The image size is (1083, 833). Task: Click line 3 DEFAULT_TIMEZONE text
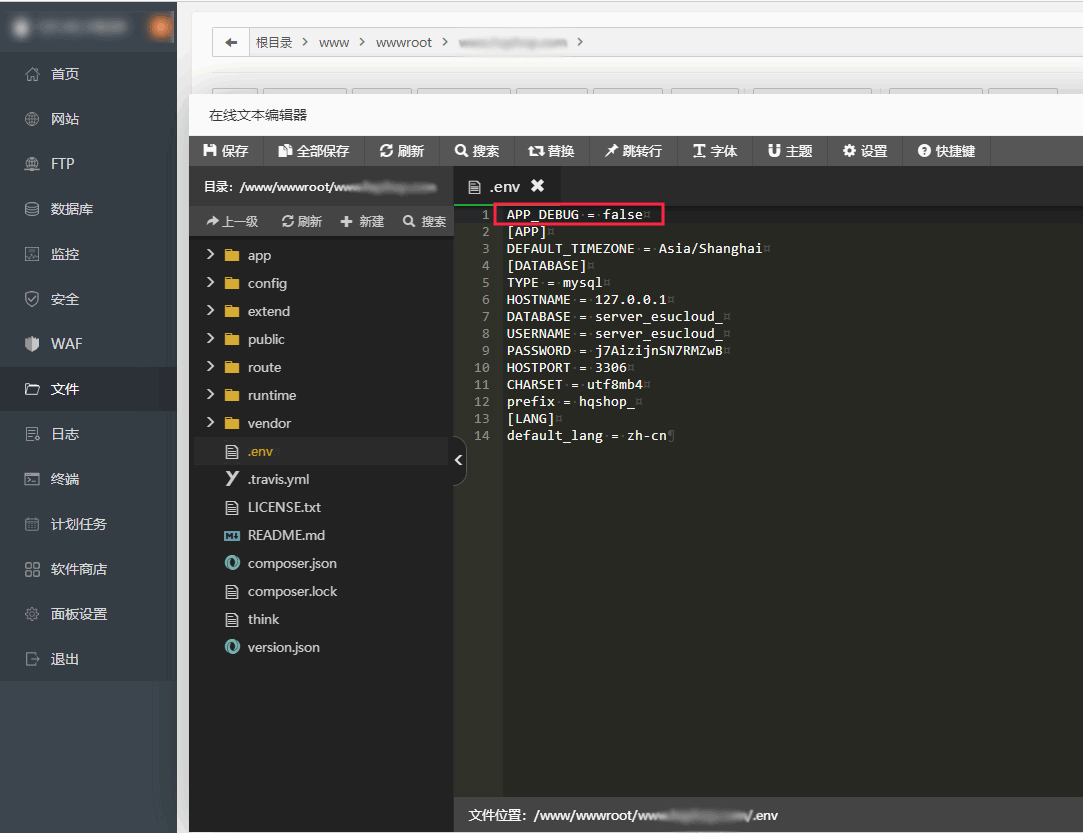(x=571, y=249)
